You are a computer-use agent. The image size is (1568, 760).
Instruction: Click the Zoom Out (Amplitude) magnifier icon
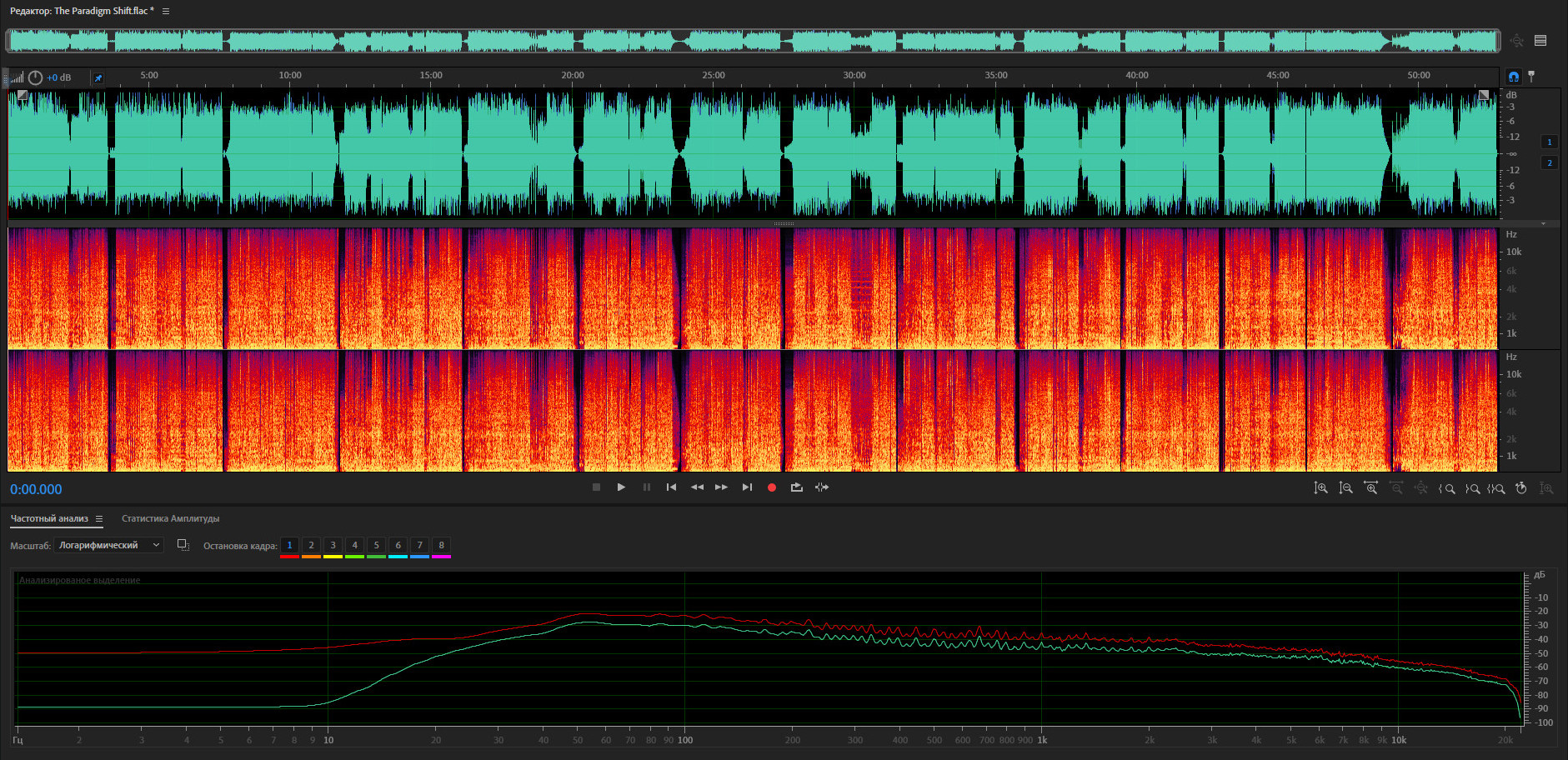[1345, 488]
